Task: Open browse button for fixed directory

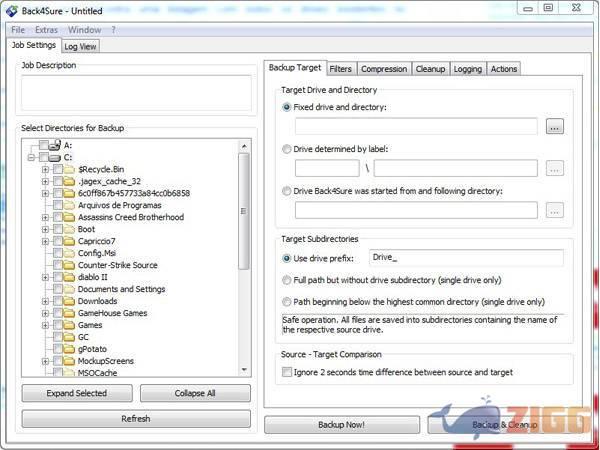Action: pos(555,127)
